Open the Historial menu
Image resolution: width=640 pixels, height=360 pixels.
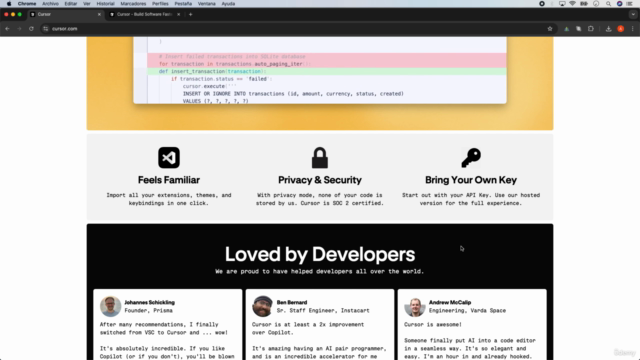click(x=105, y=4)
